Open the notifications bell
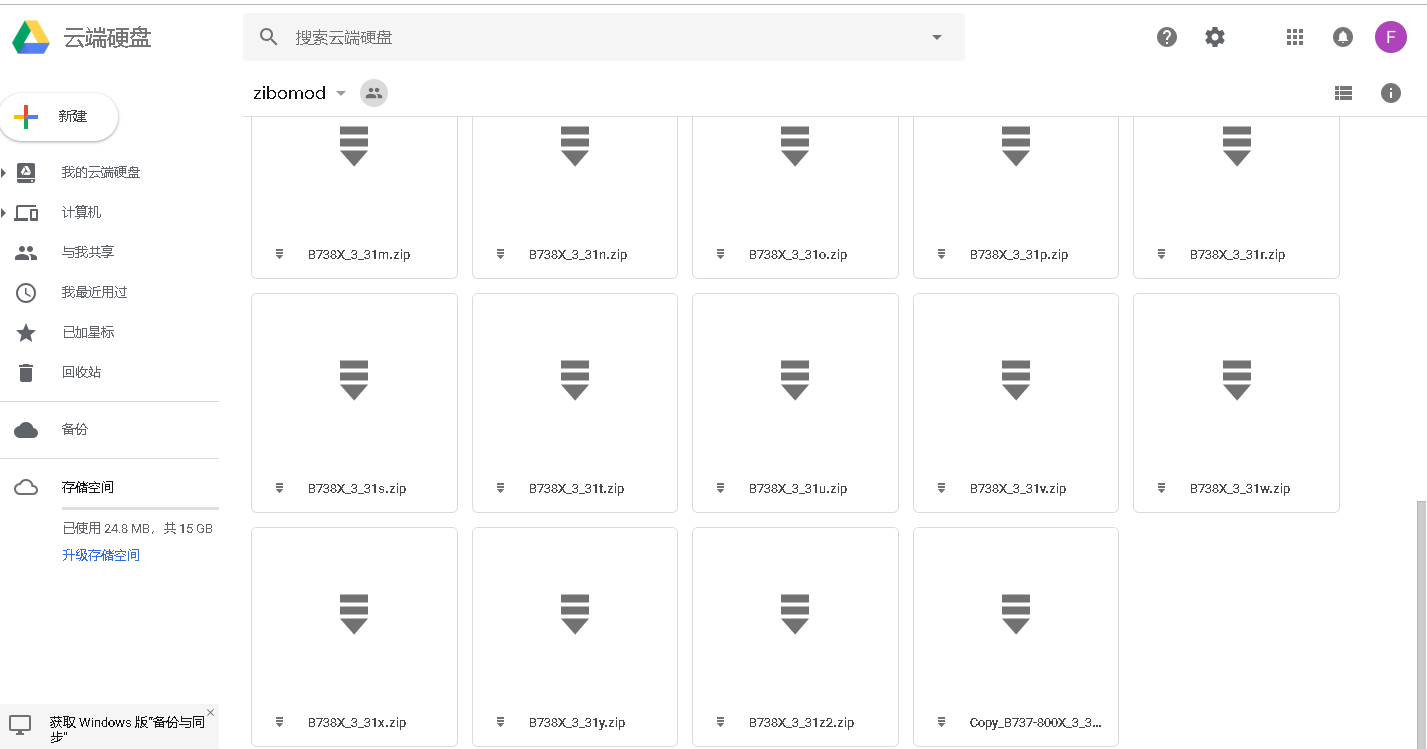 tap(1343, 37)
